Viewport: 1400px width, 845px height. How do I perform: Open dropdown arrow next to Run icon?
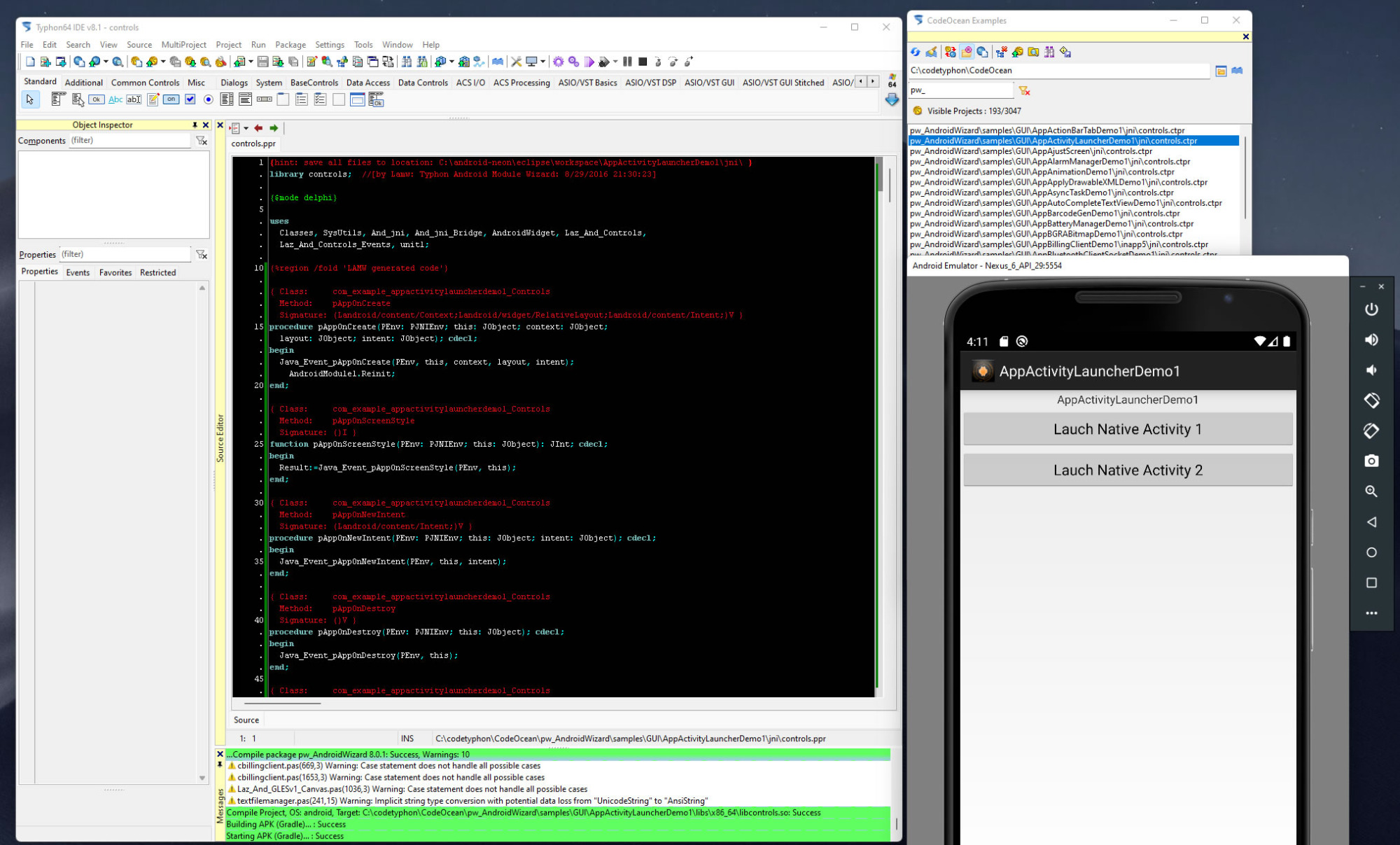tap(615, 62)
